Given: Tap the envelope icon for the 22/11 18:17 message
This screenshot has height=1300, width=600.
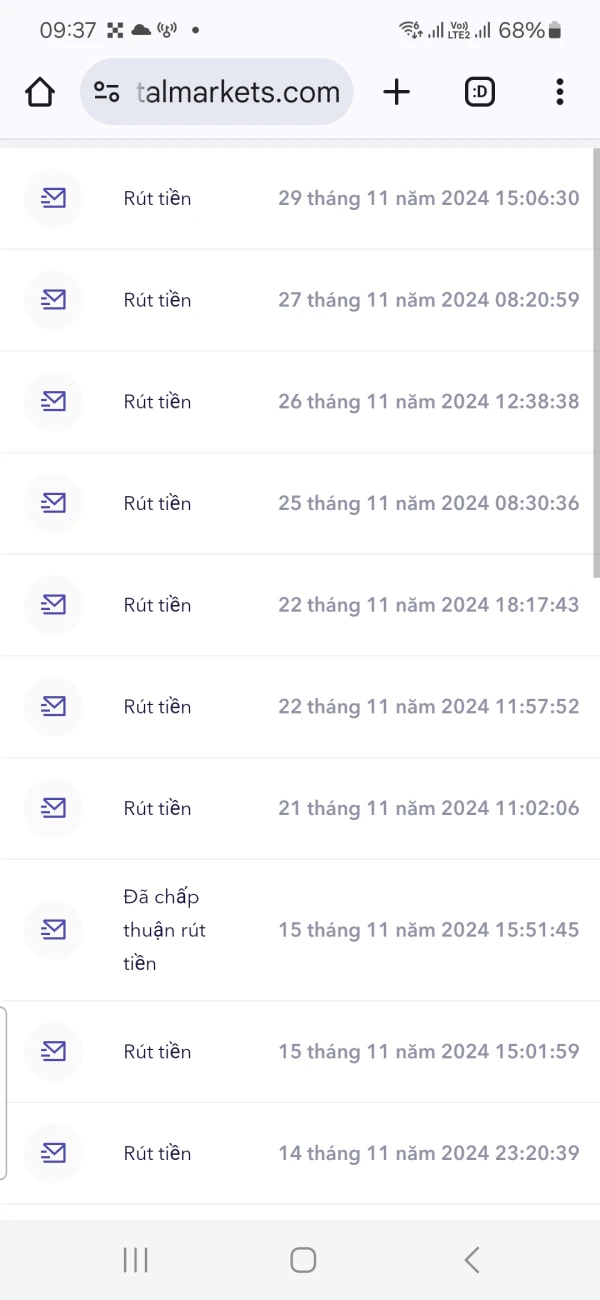Looking at the screenshot, I should pyautogui.click(x=53, y=604).
